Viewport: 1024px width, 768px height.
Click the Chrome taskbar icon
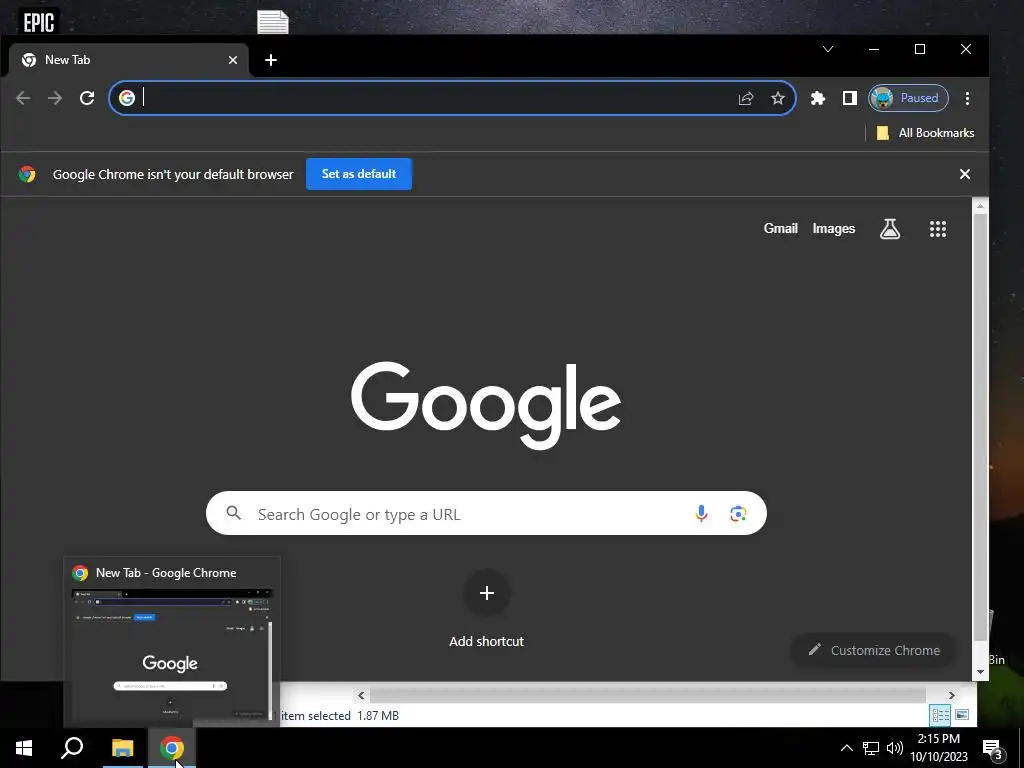pyautogui.click(x=172, y=748)
